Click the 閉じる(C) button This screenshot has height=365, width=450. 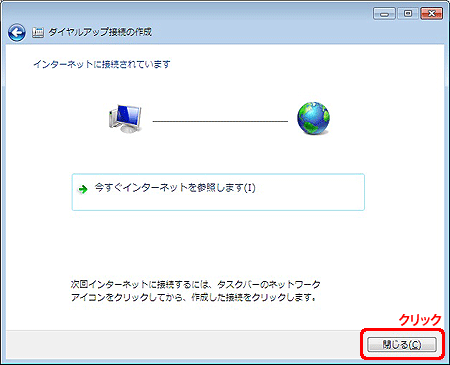point(402,344)
